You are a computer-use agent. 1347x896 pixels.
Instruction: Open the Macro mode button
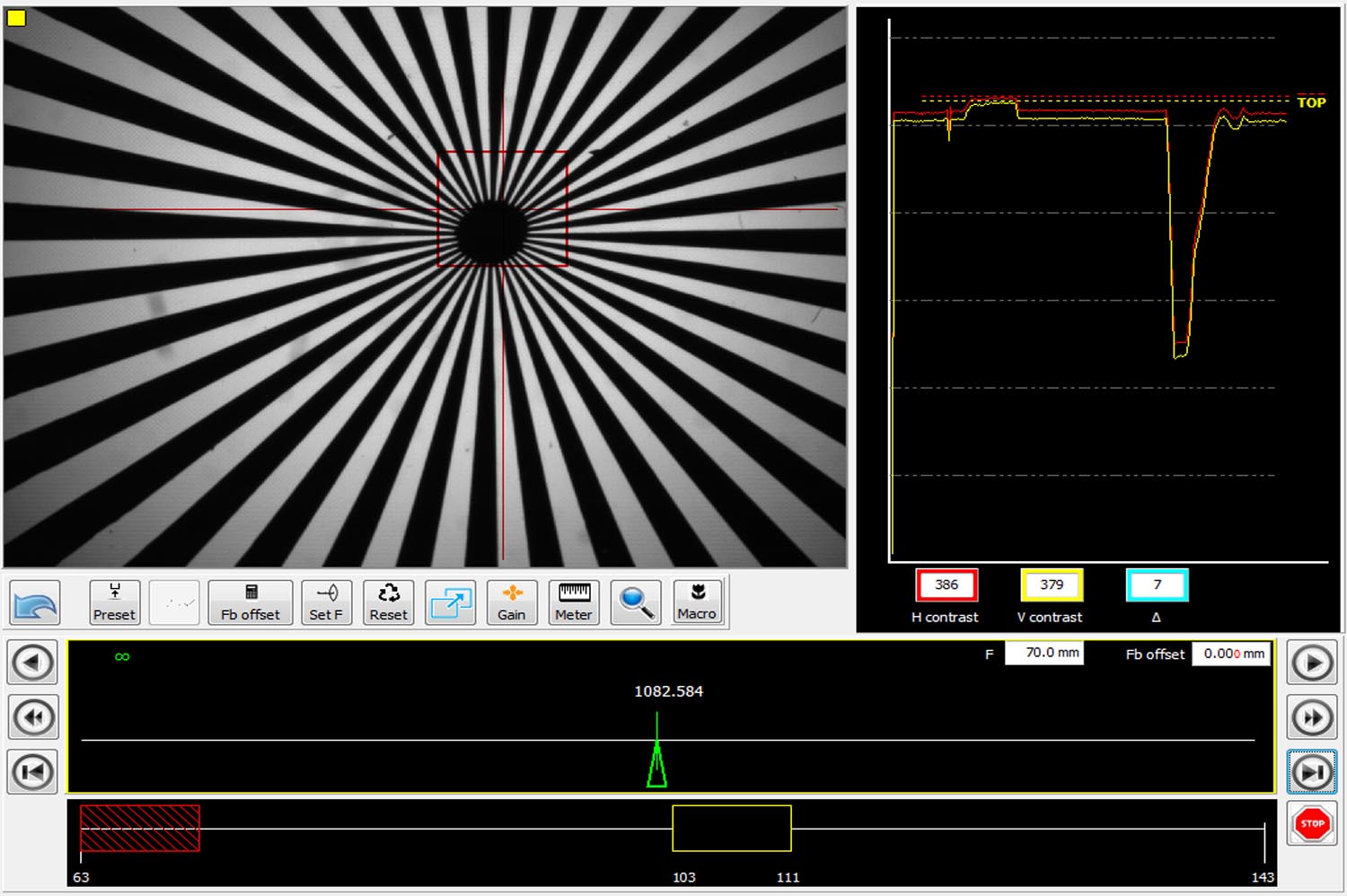point(698,602)
